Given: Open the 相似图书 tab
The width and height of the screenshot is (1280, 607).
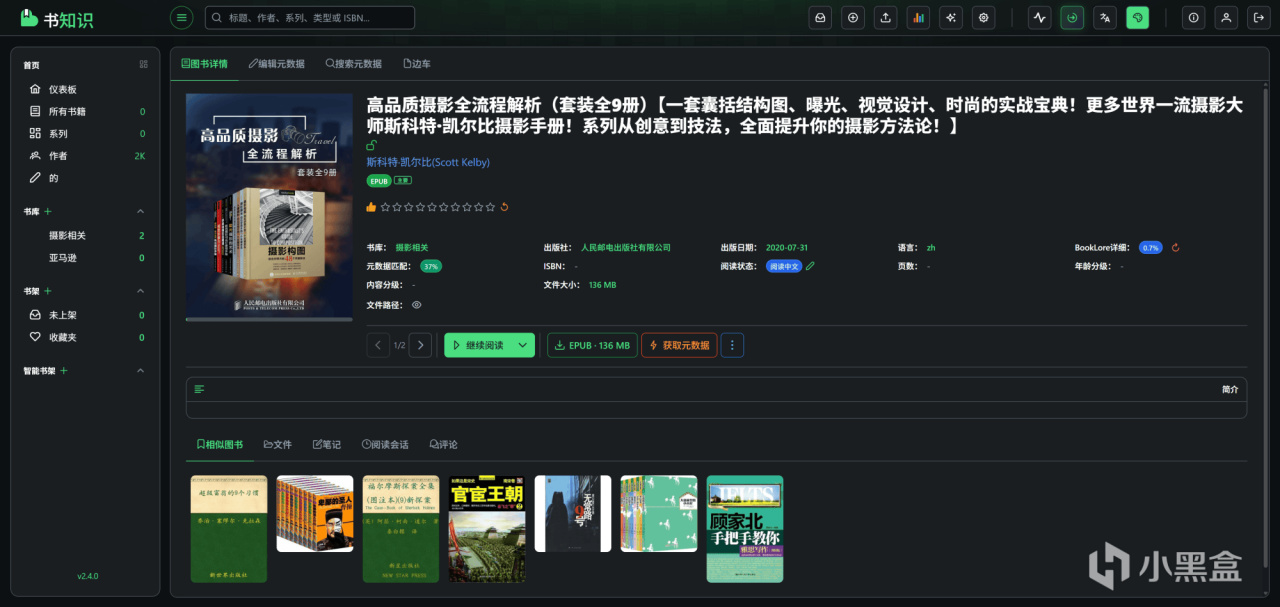Looking at the screenshot, I should 219,444.
